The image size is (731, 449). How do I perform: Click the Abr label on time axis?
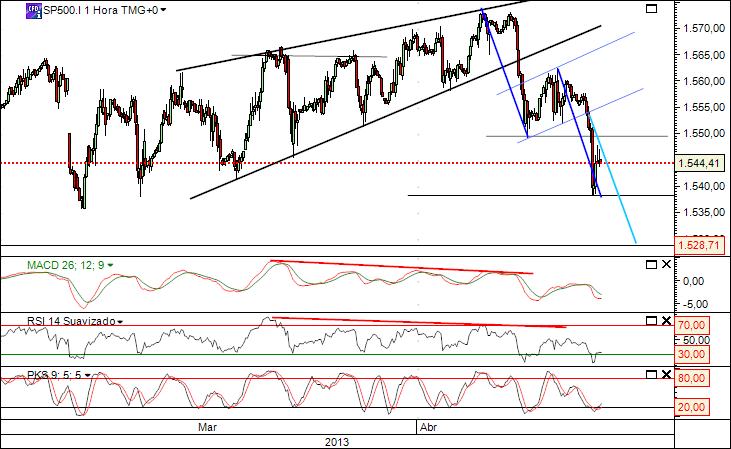428,427
